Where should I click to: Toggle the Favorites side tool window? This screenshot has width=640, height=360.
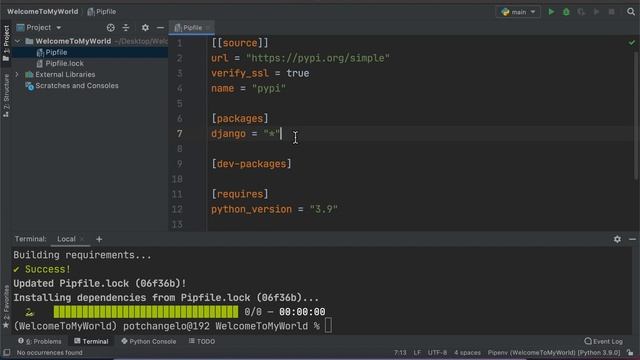[x=6, y=306]
